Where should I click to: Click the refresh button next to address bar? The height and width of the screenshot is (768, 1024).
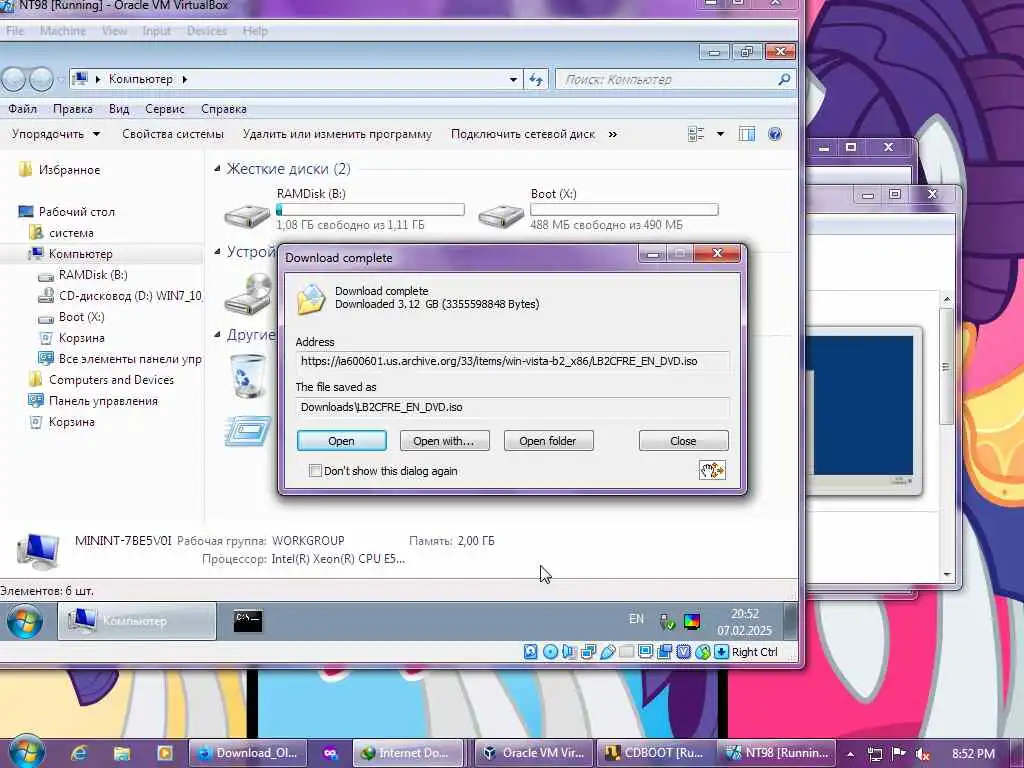click(x=536, y=80)
